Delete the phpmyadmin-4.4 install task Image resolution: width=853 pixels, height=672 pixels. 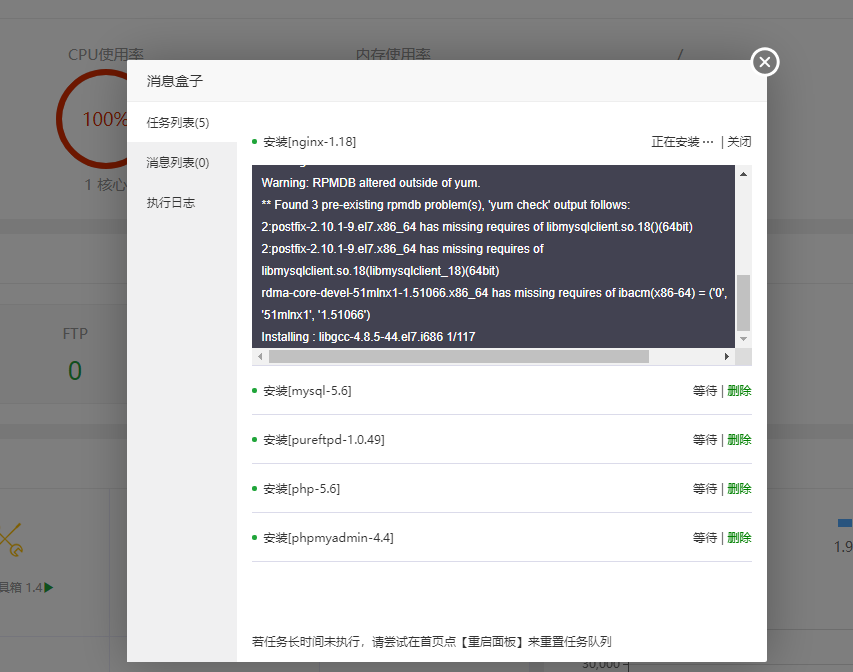pyautogui.click(x=739, y=538)
